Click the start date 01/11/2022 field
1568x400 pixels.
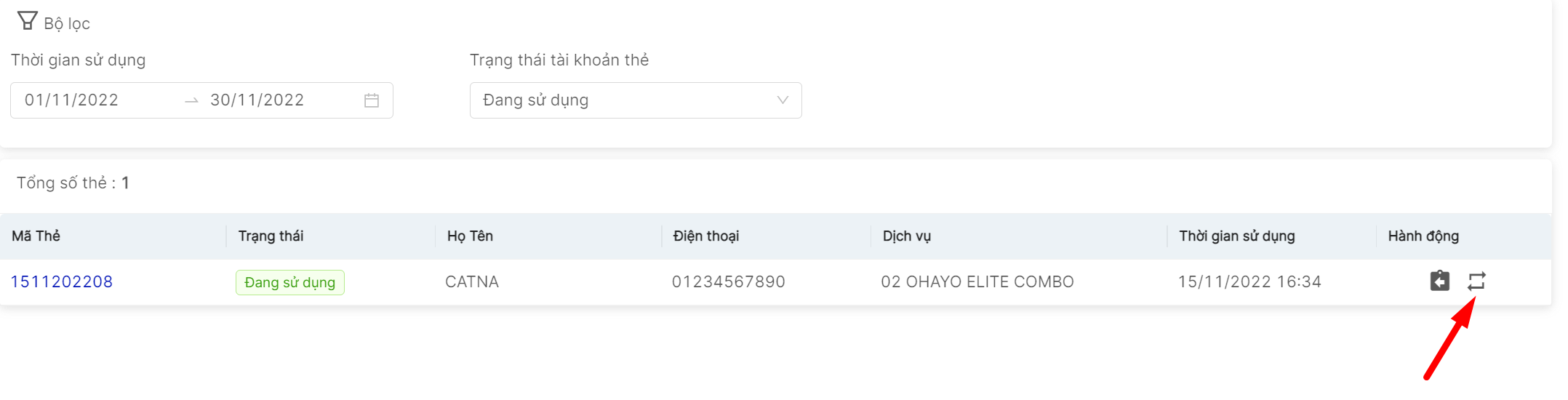pyautogui.click(x=72, y=100)
